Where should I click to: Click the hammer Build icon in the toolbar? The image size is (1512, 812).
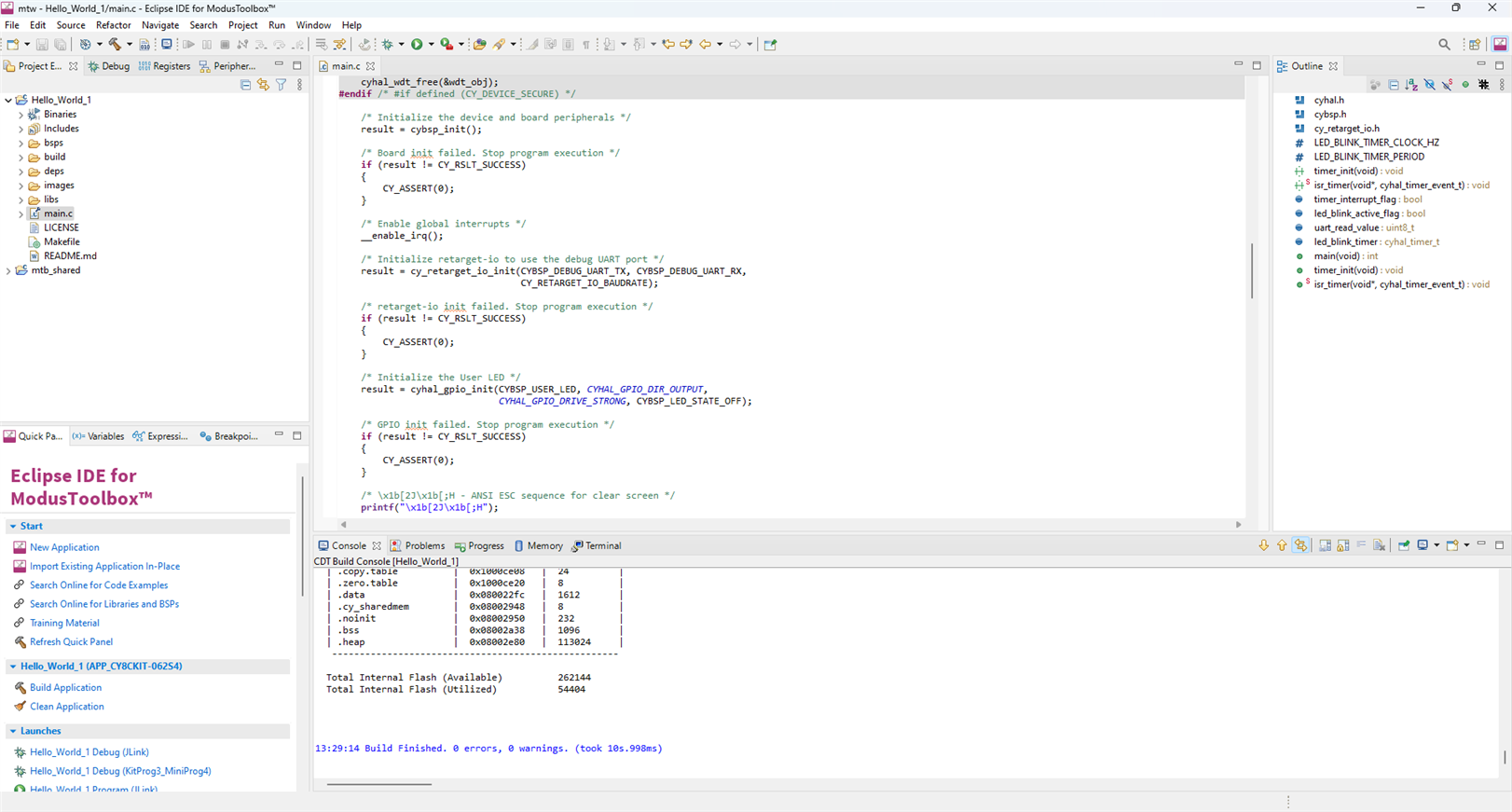tap(115, 44)
